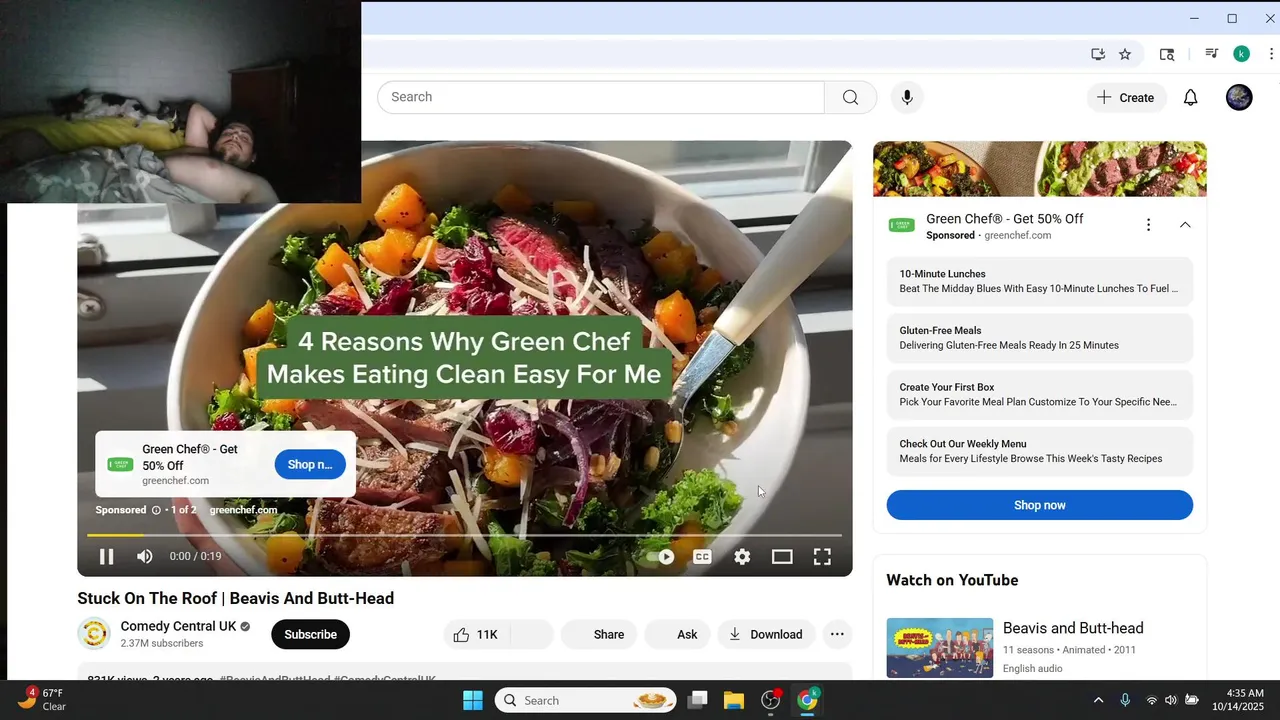Subscribe to Comedy Central UK
This screenshot has width=1280, height=720.
click(x=310, y=634)
